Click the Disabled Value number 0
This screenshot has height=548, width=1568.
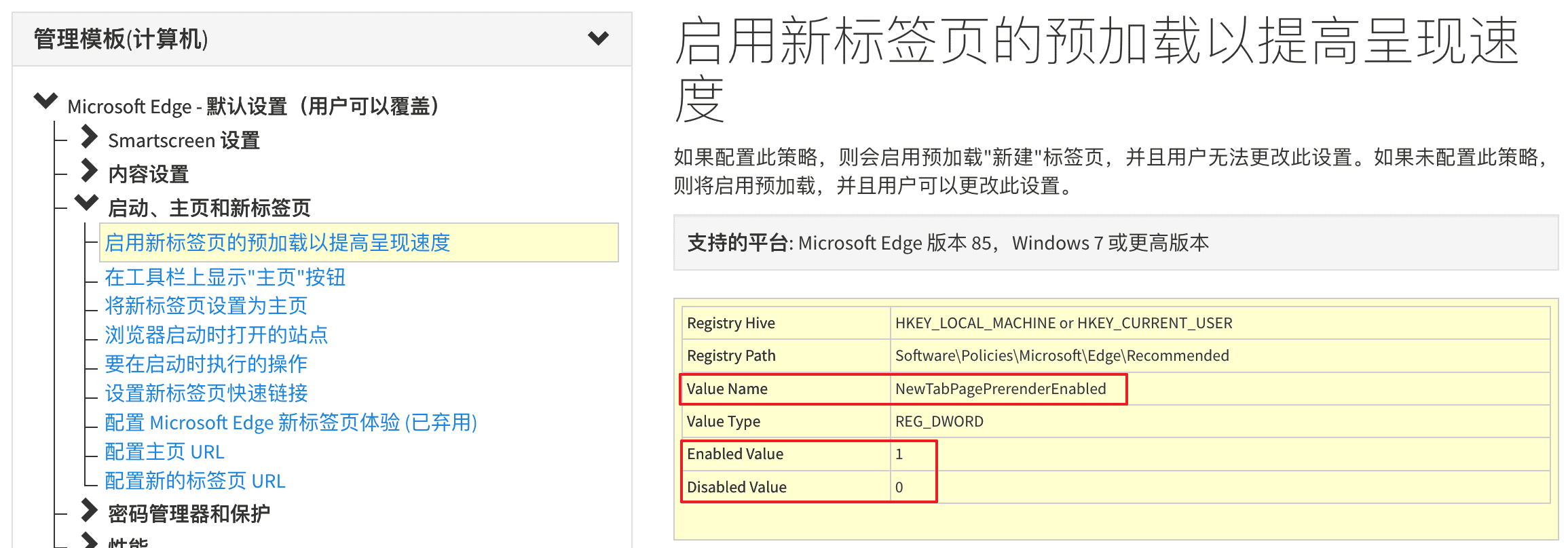point(899,487)
